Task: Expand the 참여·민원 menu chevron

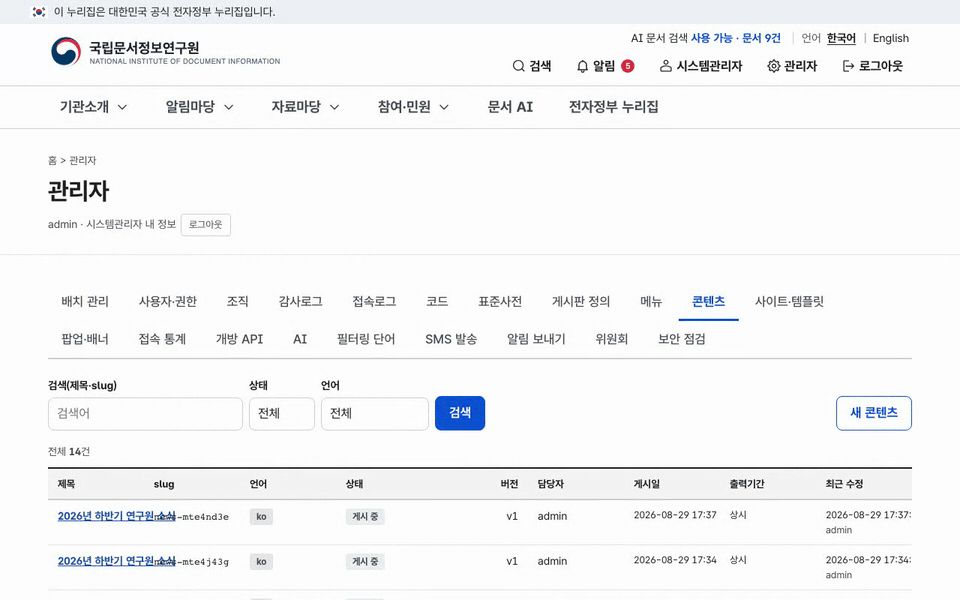Action: [444, 107]
